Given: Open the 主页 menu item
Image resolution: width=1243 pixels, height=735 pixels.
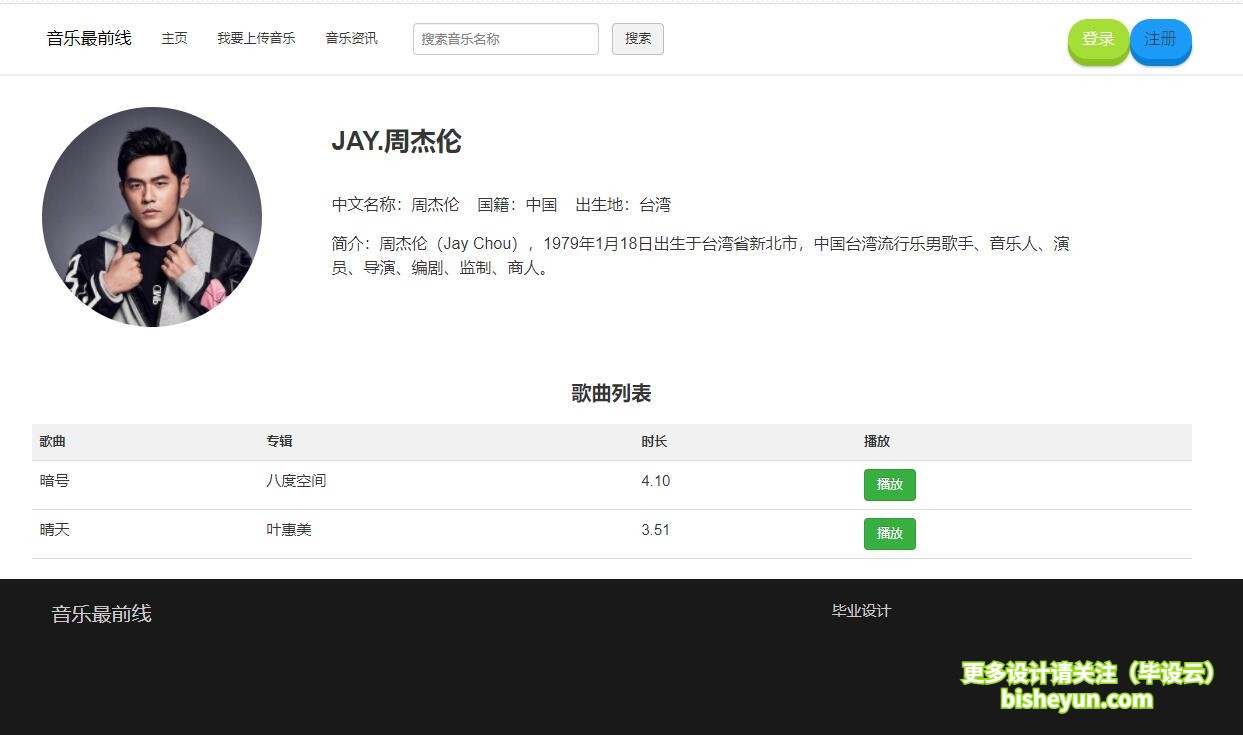Looking at the screenshot, I should (x=174, y=38).
